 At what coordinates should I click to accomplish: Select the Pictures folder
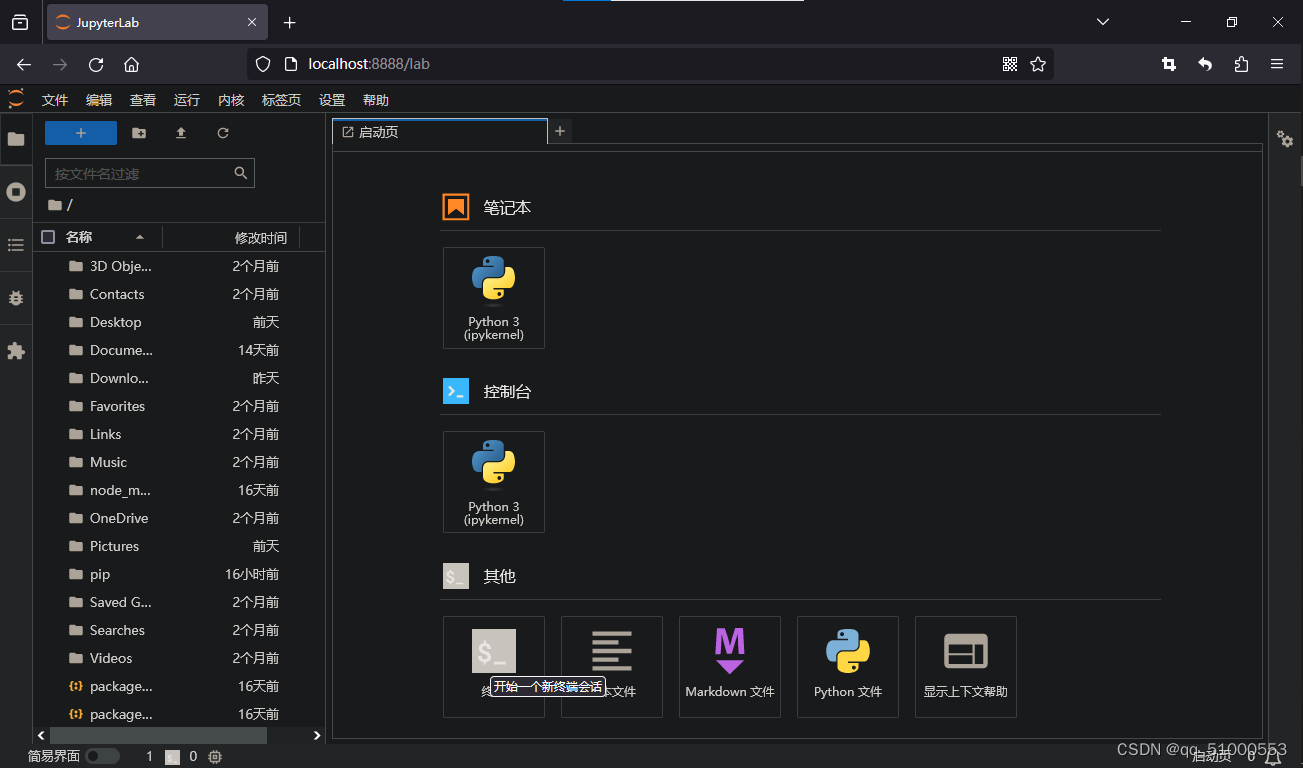tap(179, 546)
